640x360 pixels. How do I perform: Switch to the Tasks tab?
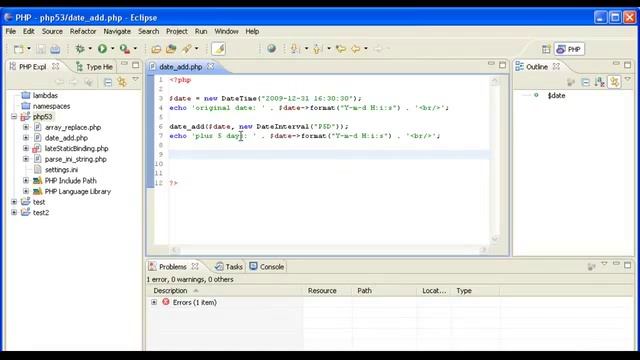229,267
